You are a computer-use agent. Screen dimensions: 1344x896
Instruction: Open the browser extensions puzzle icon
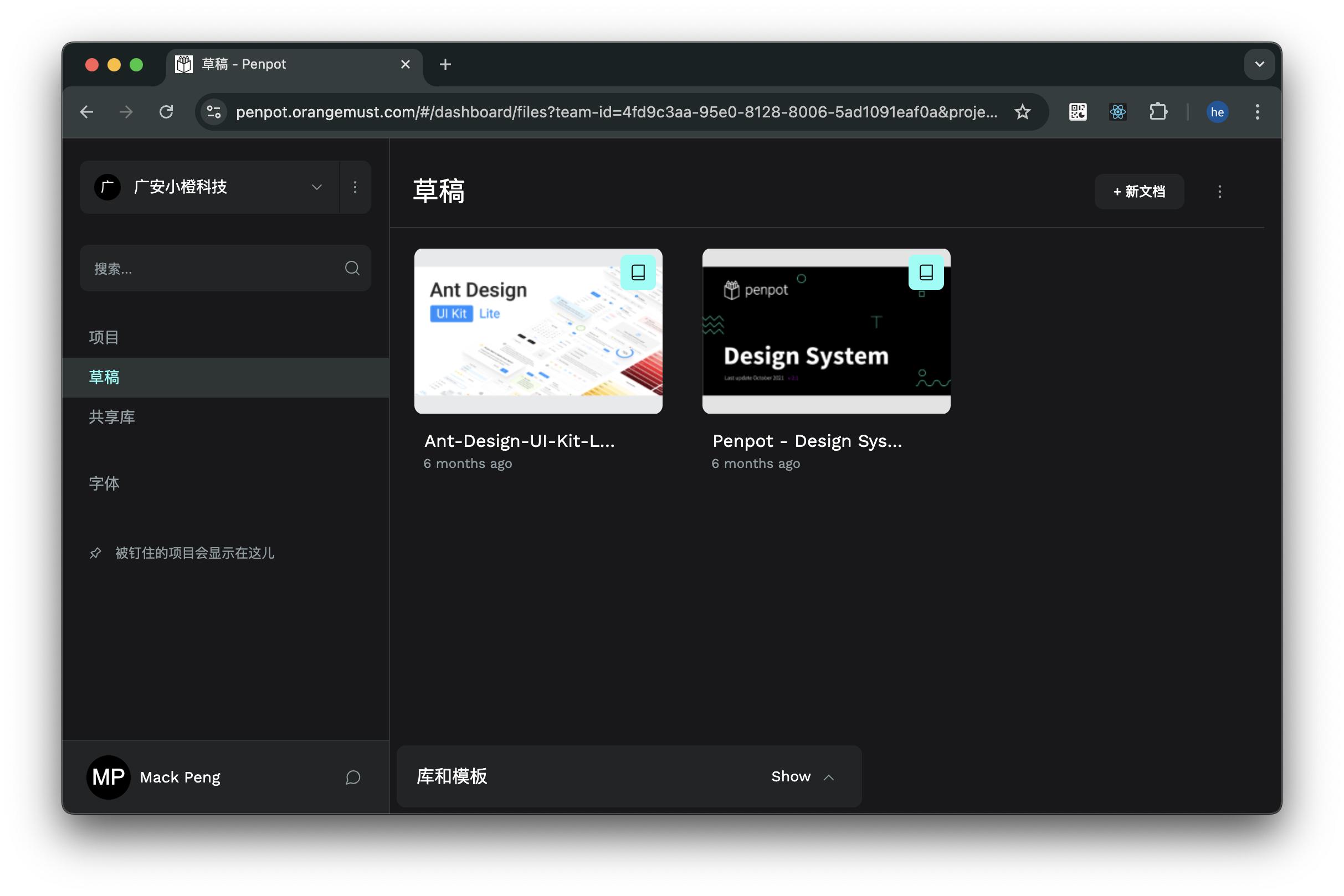tap(1158, 112)
